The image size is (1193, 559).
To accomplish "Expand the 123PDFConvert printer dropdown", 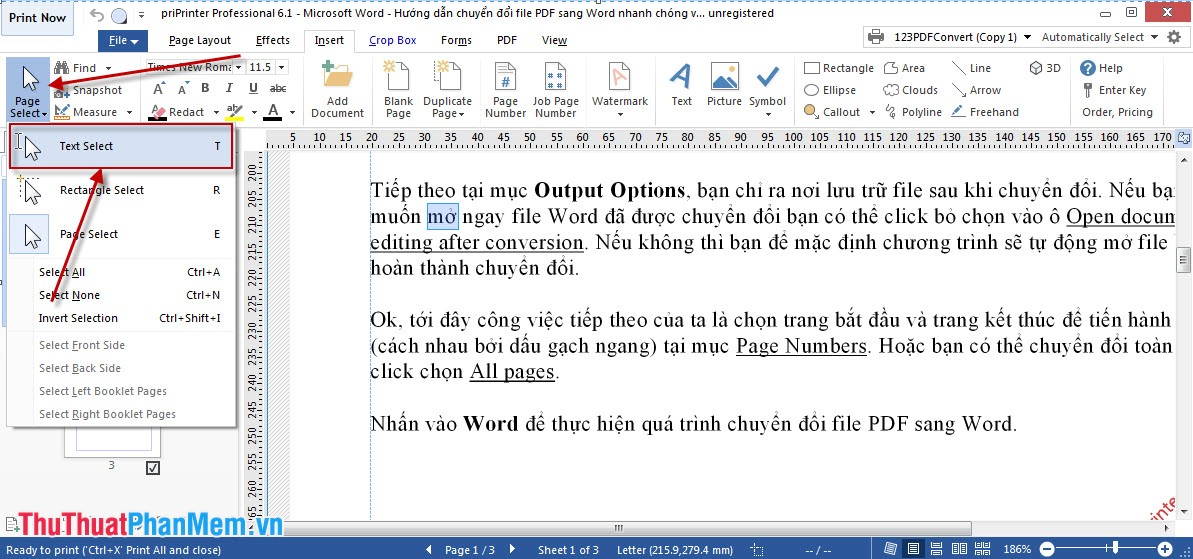I will pyautogui.click(x=1027, y=37).
